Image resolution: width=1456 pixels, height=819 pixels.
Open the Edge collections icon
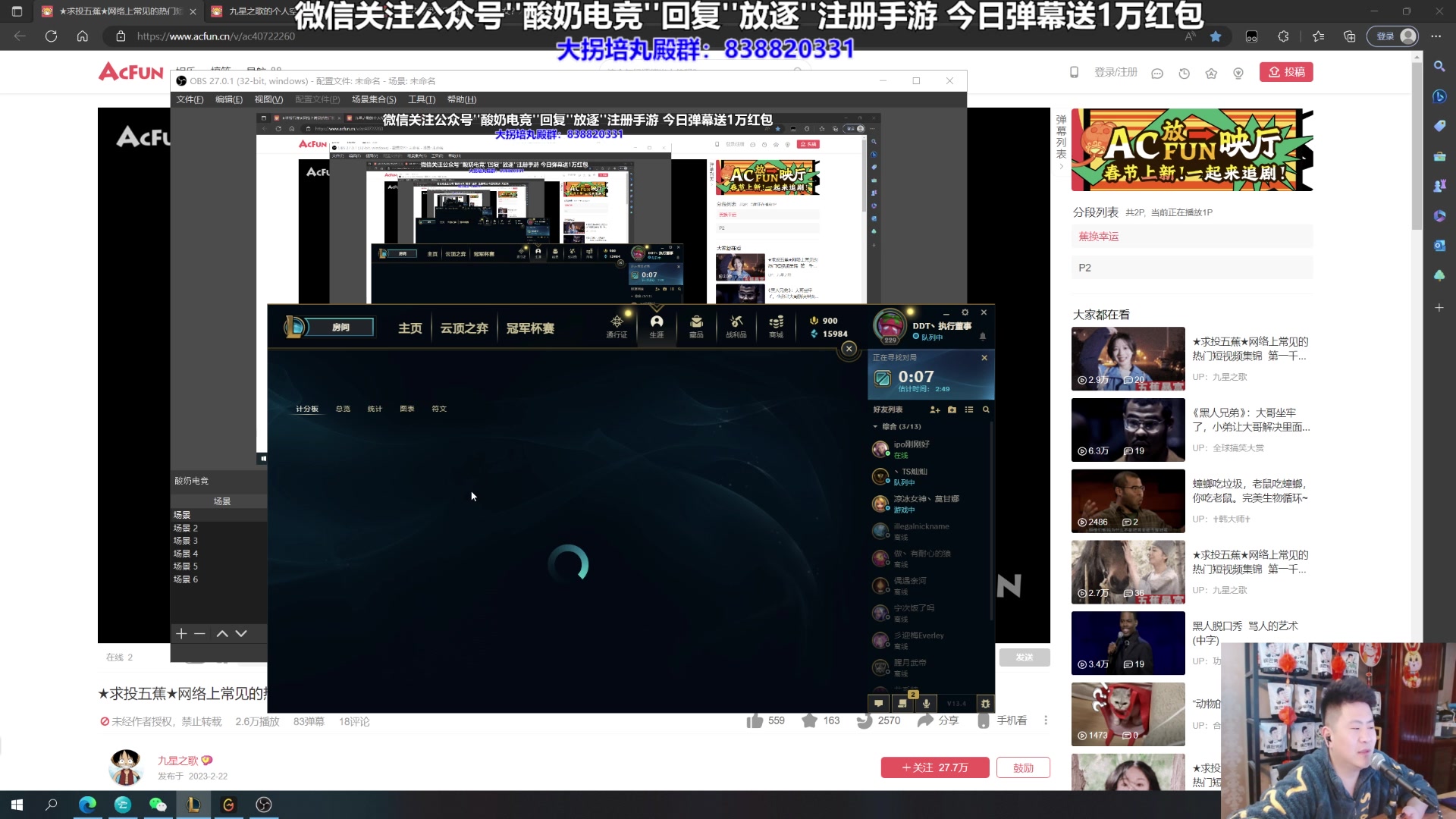point(1349,36)
